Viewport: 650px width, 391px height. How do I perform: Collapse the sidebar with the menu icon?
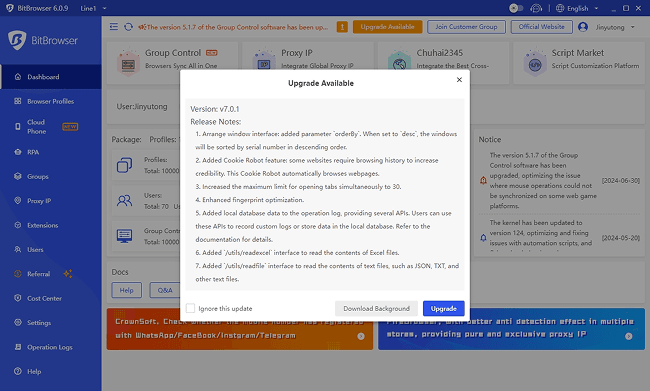click(x=114, y=27)
